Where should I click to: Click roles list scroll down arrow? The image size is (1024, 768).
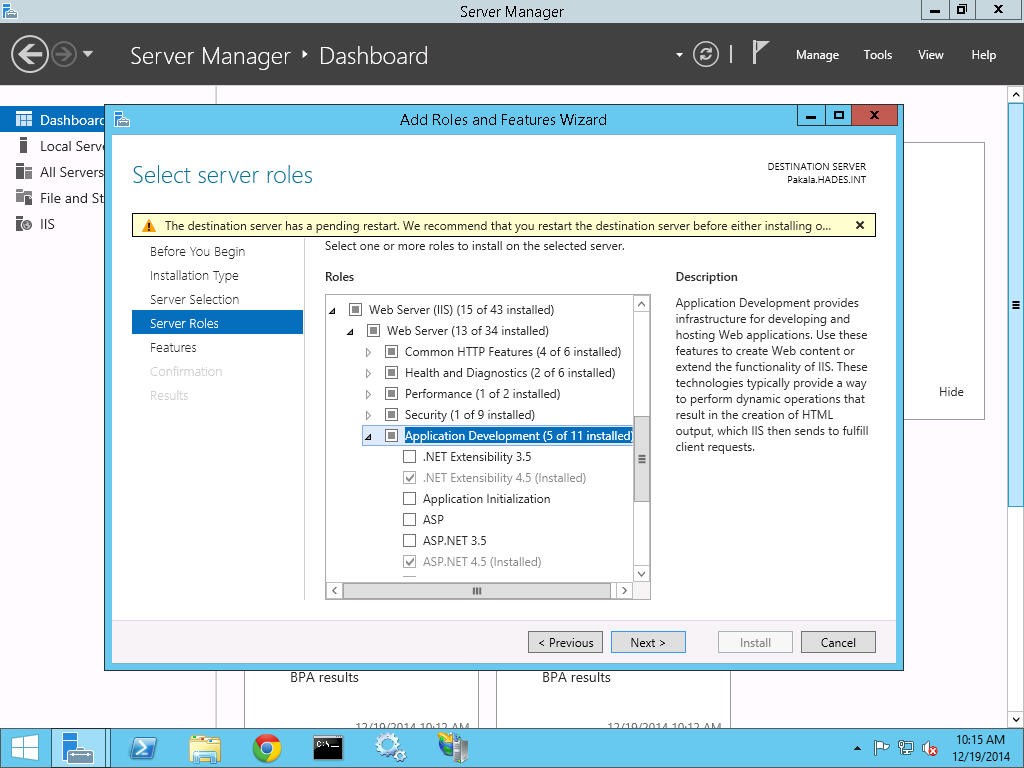point(641,573)
